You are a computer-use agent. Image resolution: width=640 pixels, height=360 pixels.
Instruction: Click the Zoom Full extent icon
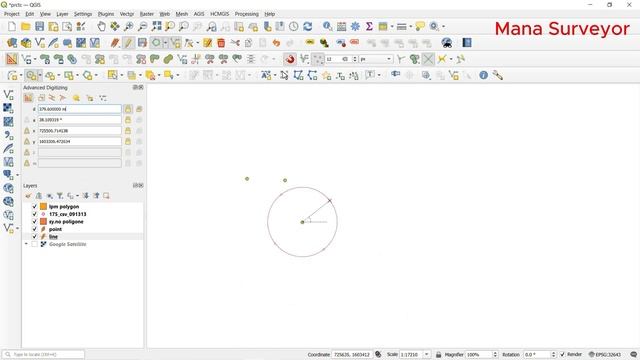[x=156, y=27]
